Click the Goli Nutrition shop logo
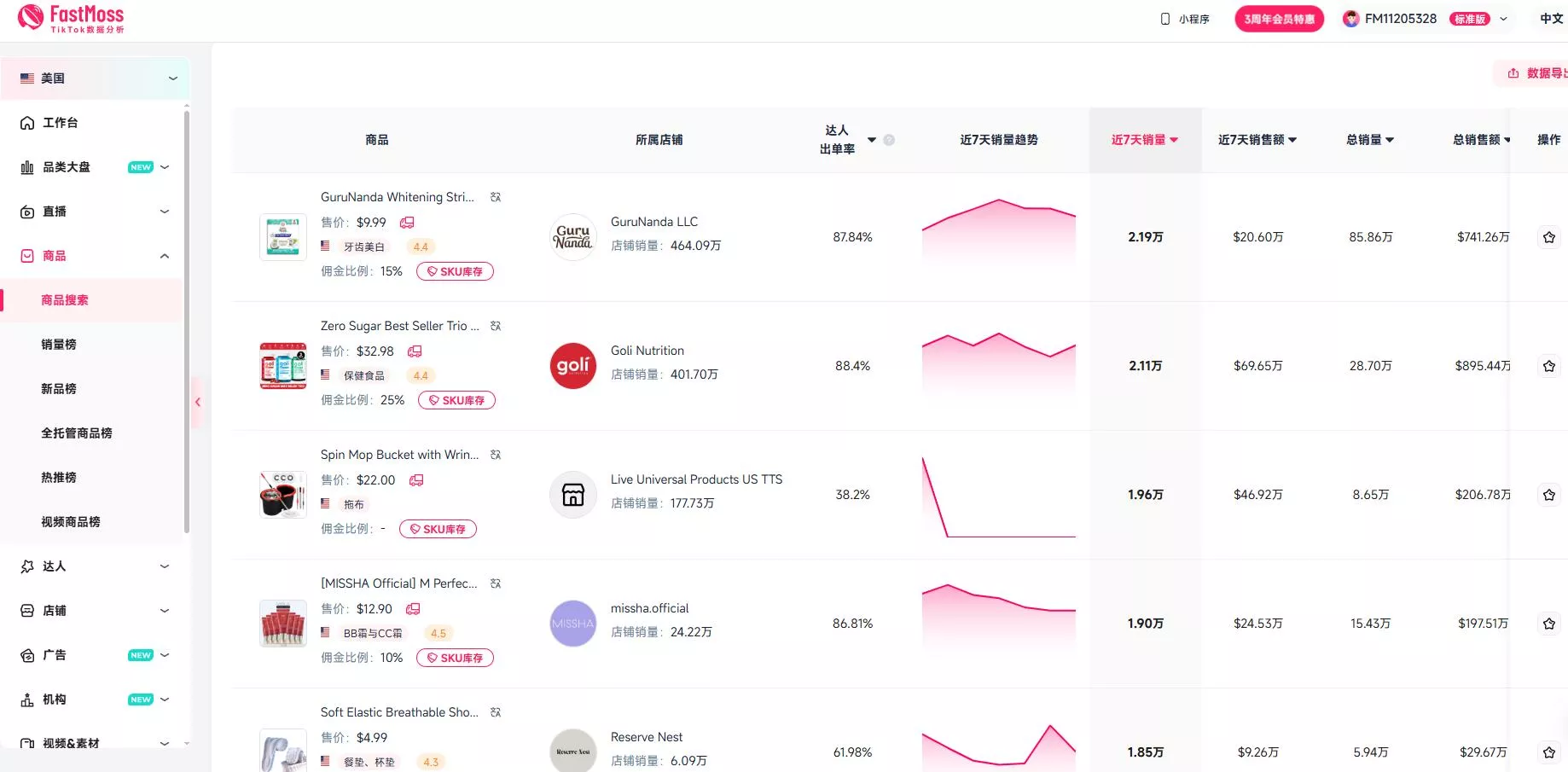 point(572,366)
